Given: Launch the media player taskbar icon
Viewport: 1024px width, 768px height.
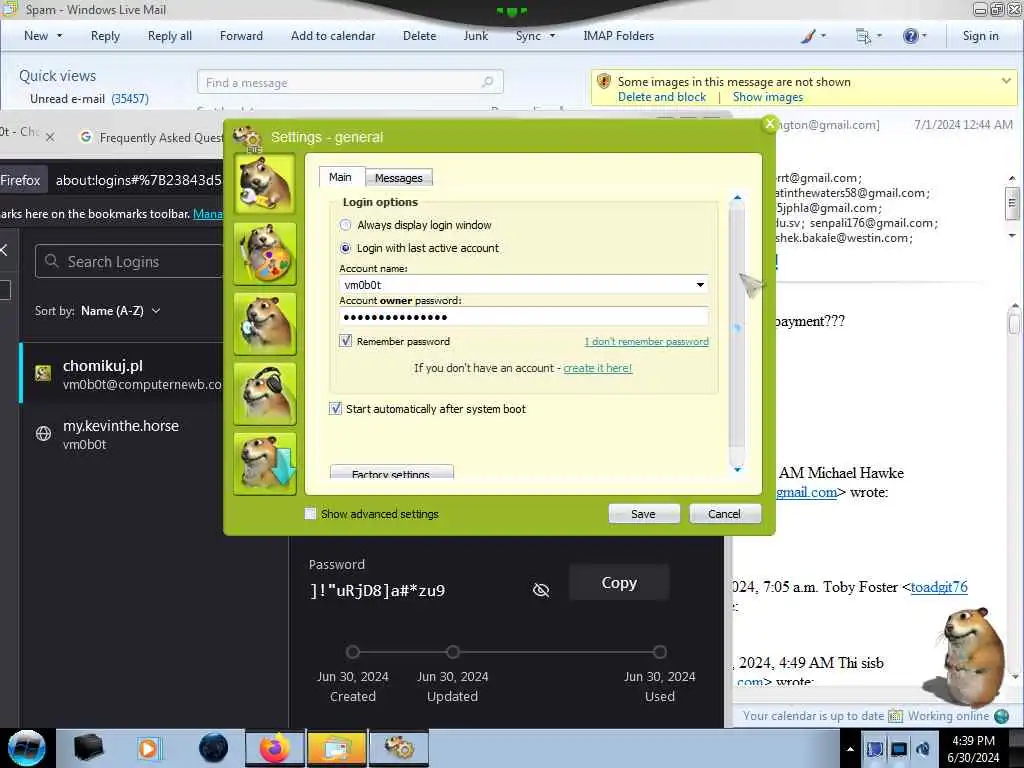Looking at the screenshot, I should 148,748.
